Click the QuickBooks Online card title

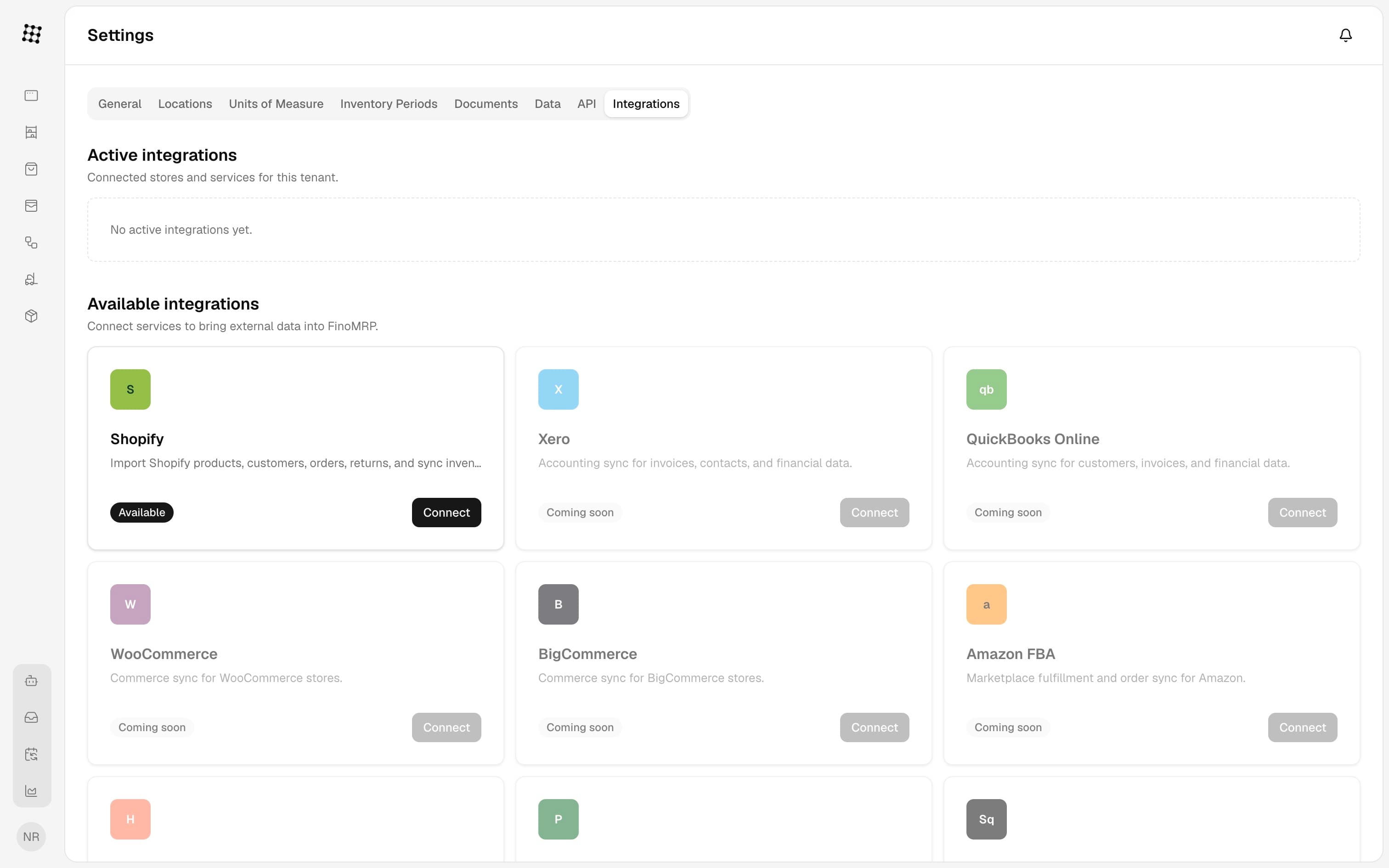click(x=1033, y=439)
